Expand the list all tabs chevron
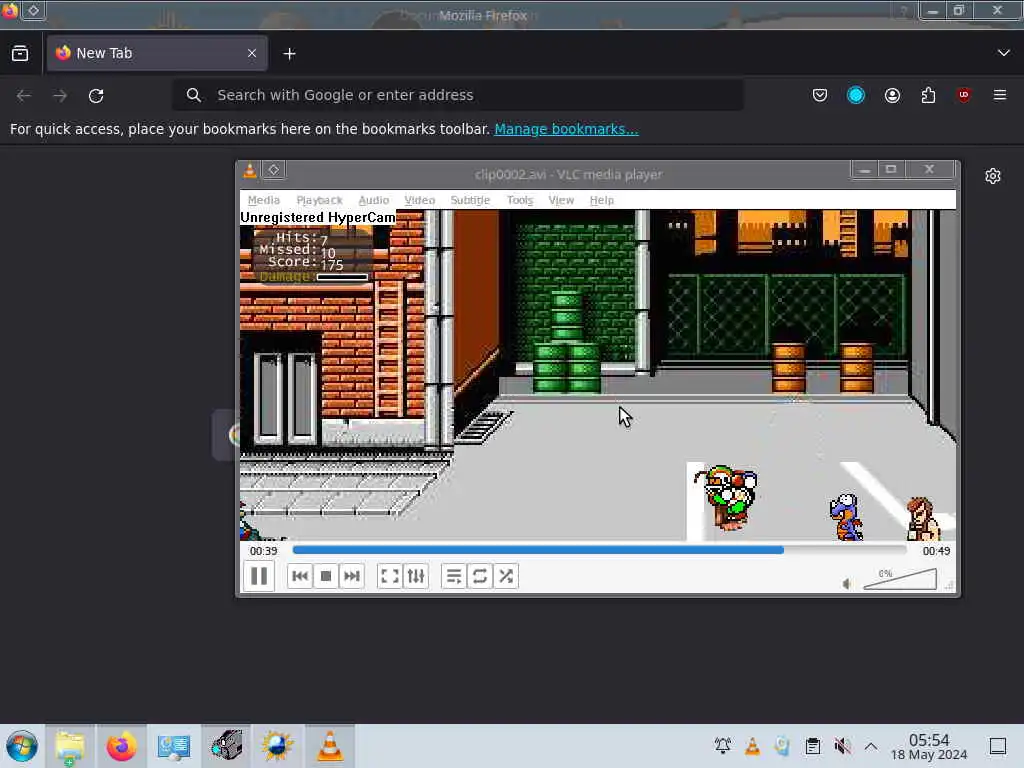 [1004, 53]
